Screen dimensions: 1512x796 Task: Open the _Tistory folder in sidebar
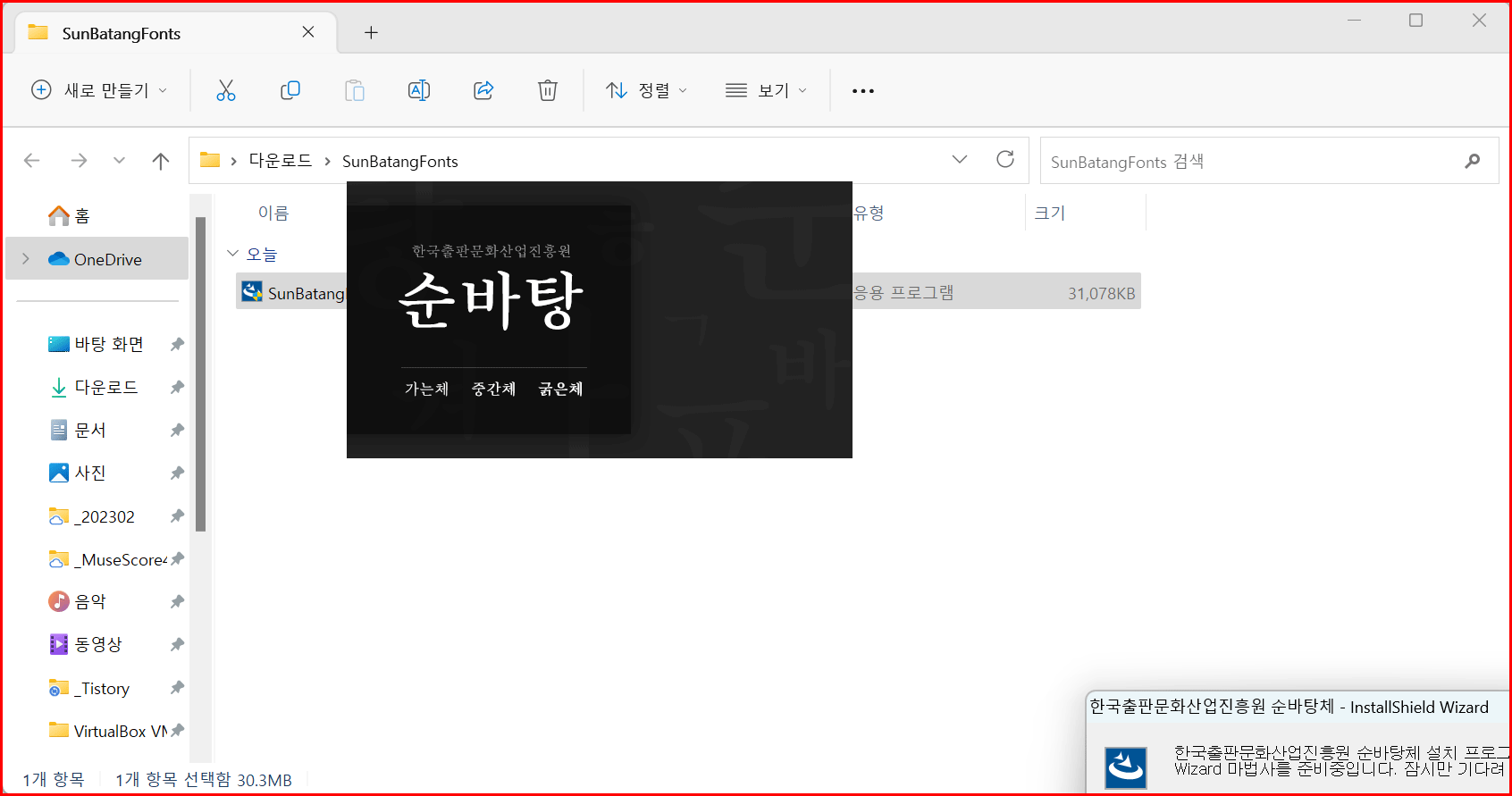click(x=89, y=688)
